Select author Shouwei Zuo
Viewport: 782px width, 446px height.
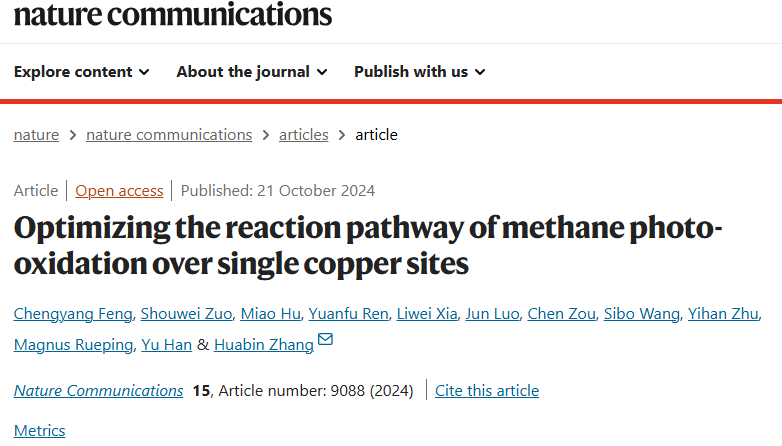(186, 314)
